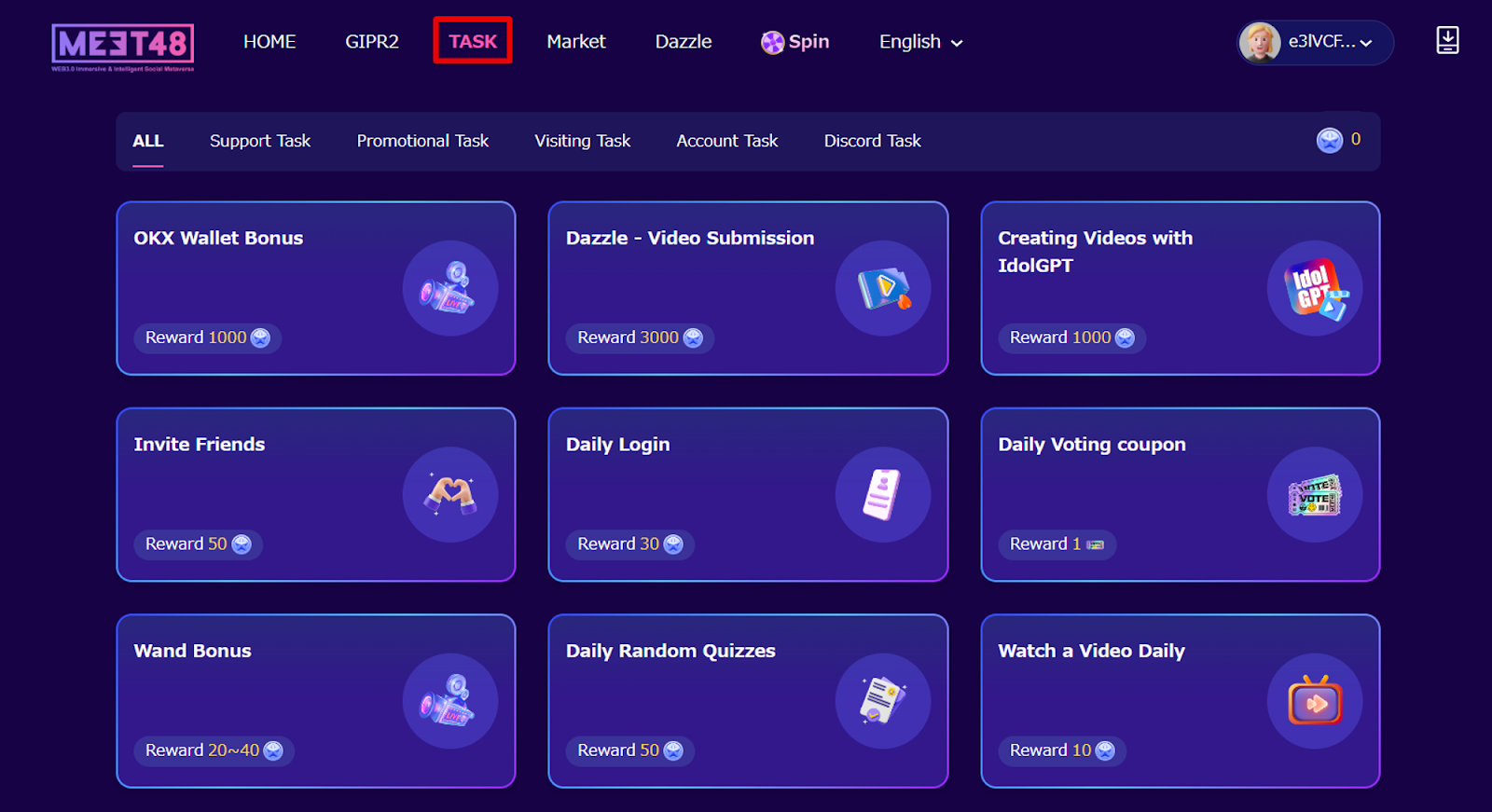Click the MEET48 logo
The height and width of the screenshot is (812, 1492).
(123, 48)
